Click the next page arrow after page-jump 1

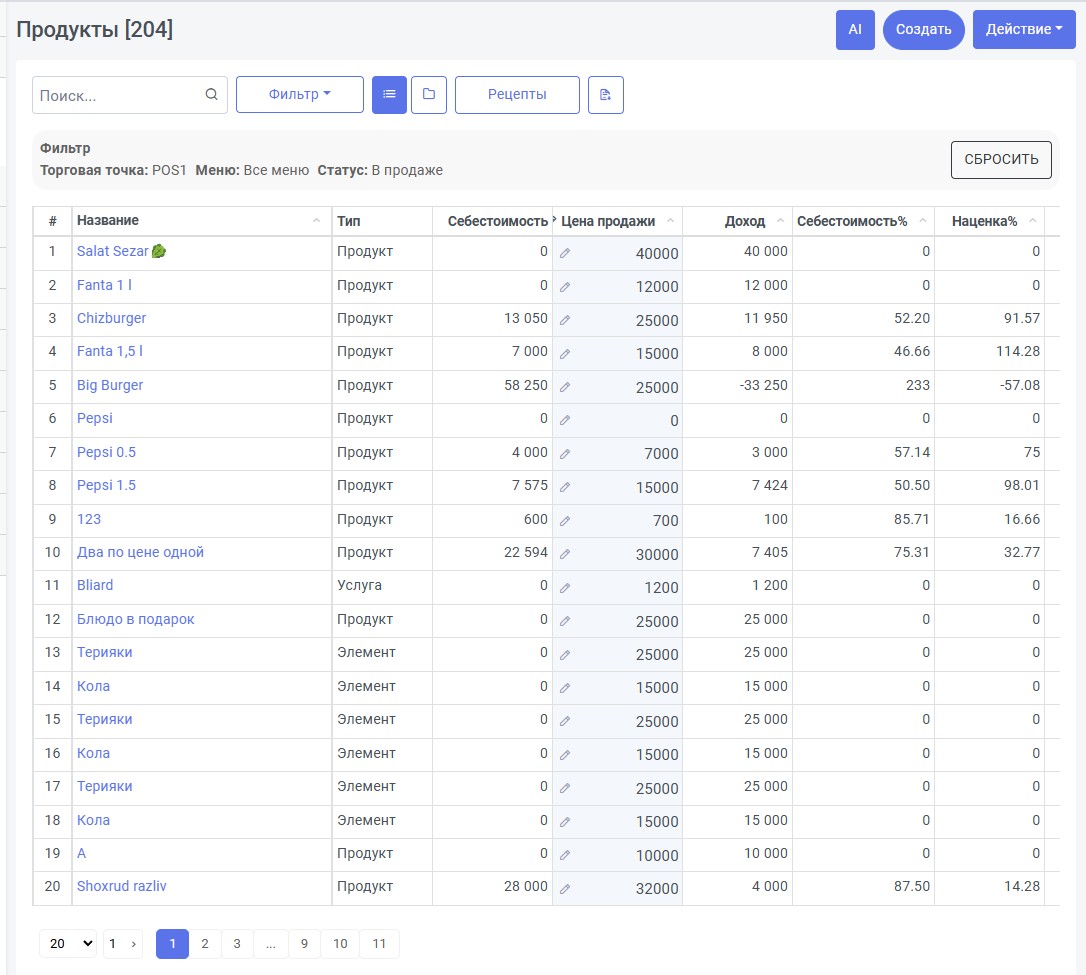(134, 944)
